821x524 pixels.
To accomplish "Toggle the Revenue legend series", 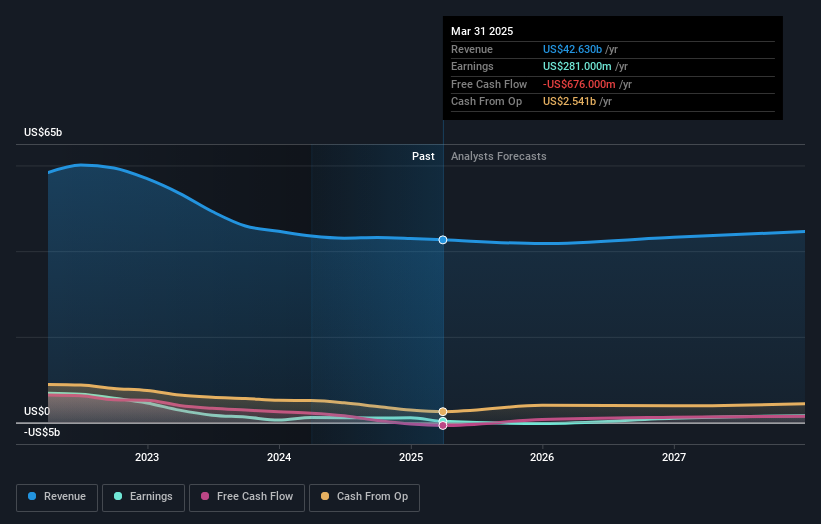I will [57, 497].
